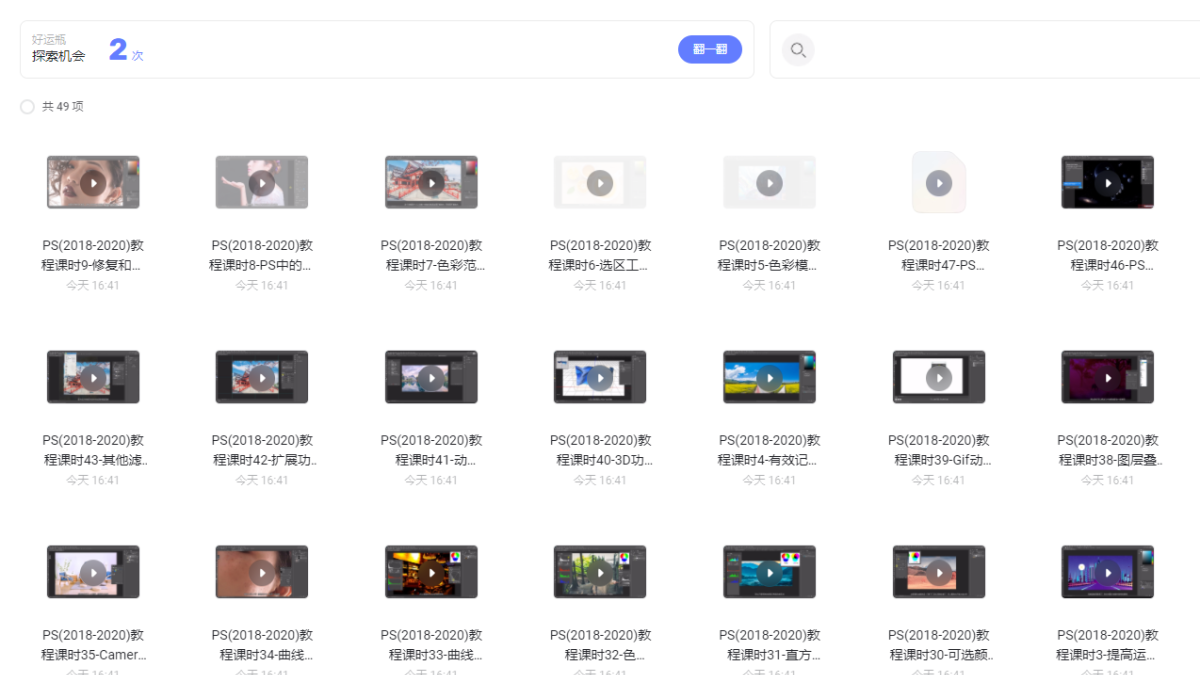Click the play icon on 课时40-3D功 video
The width and height of the screenshot is (1200, 675).
[x=600, y=377]
